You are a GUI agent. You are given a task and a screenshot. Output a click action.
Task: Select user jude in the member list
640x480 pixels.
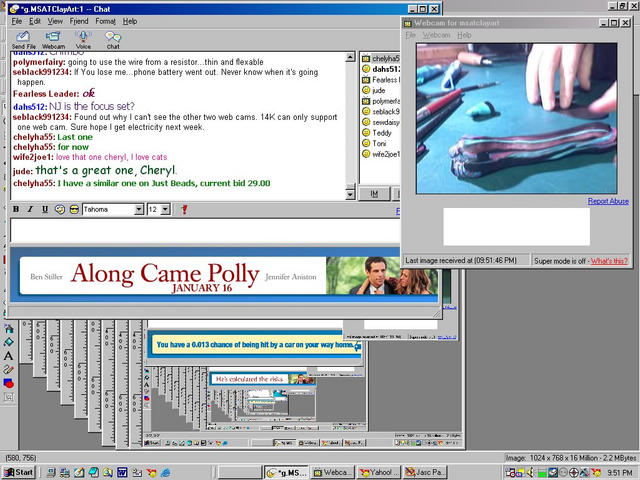pos(374,90)
